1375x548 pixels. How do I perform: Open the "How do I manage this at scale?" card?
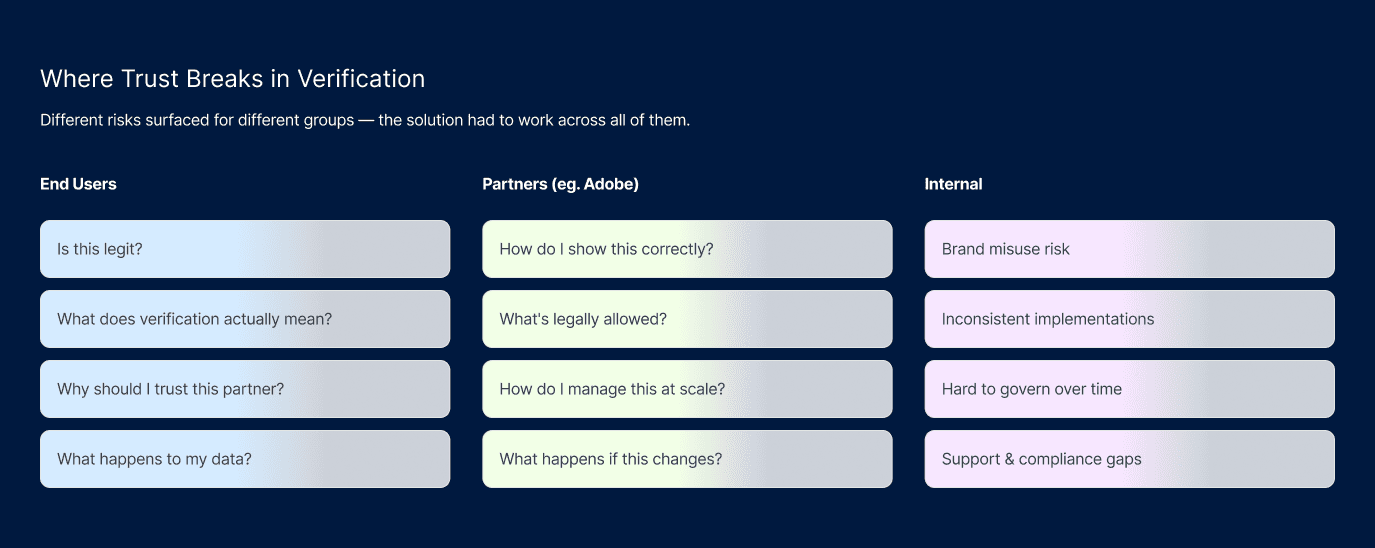pos(687,389)
